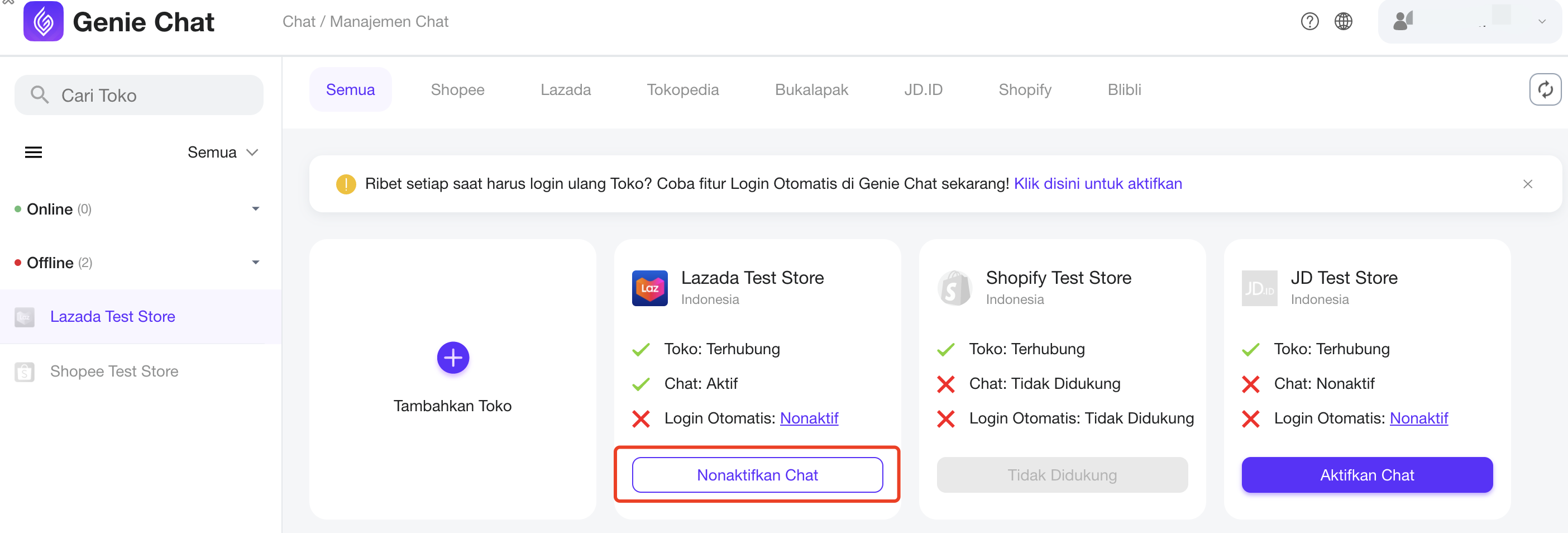
Task: Click the Klik disini untuk aktifkan link
Action: [1097, 184]
